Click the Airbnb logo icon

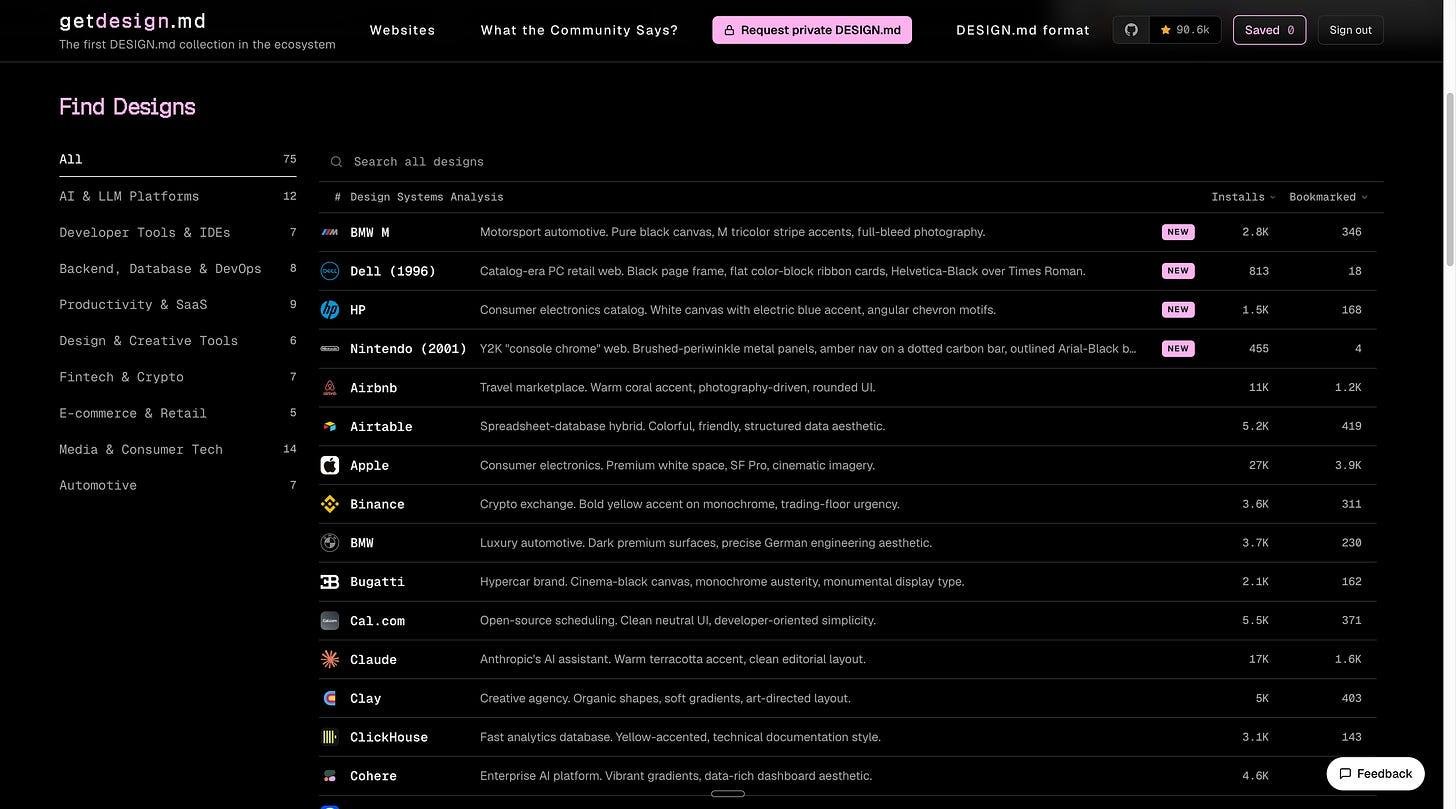(329, 388)
